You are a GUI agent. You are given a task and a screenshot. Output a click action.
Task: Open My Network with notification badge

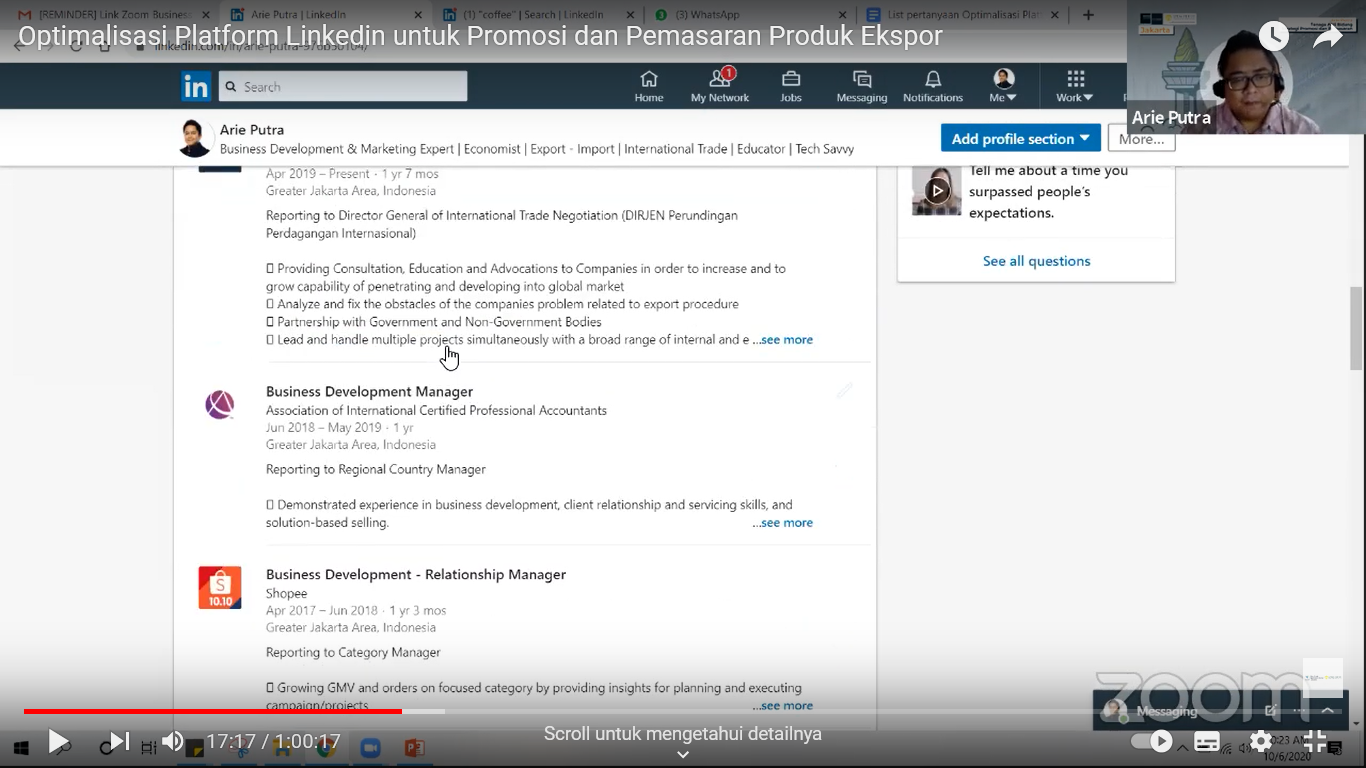719,86
